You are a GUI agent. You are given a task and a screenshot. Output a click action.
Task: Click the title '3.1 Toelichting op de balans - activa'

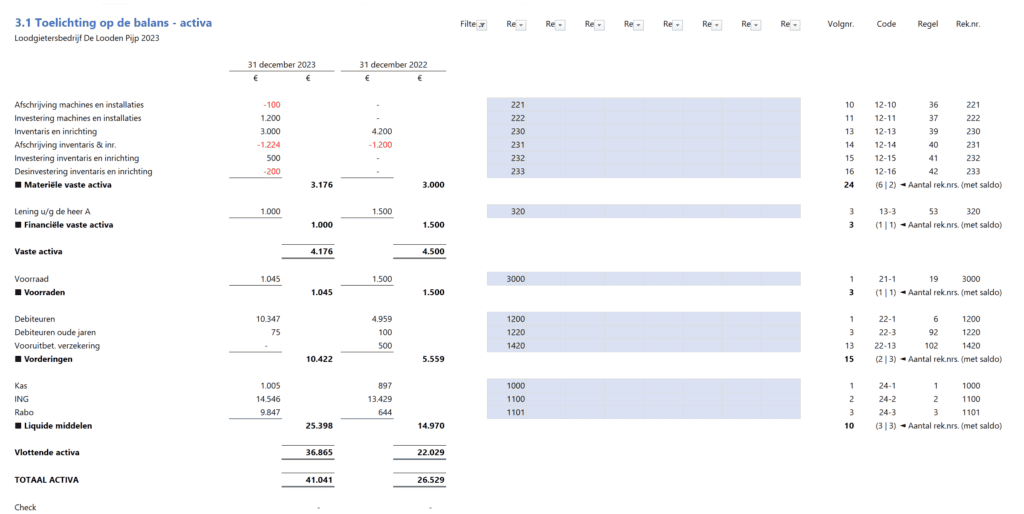(x=113, y=22)
